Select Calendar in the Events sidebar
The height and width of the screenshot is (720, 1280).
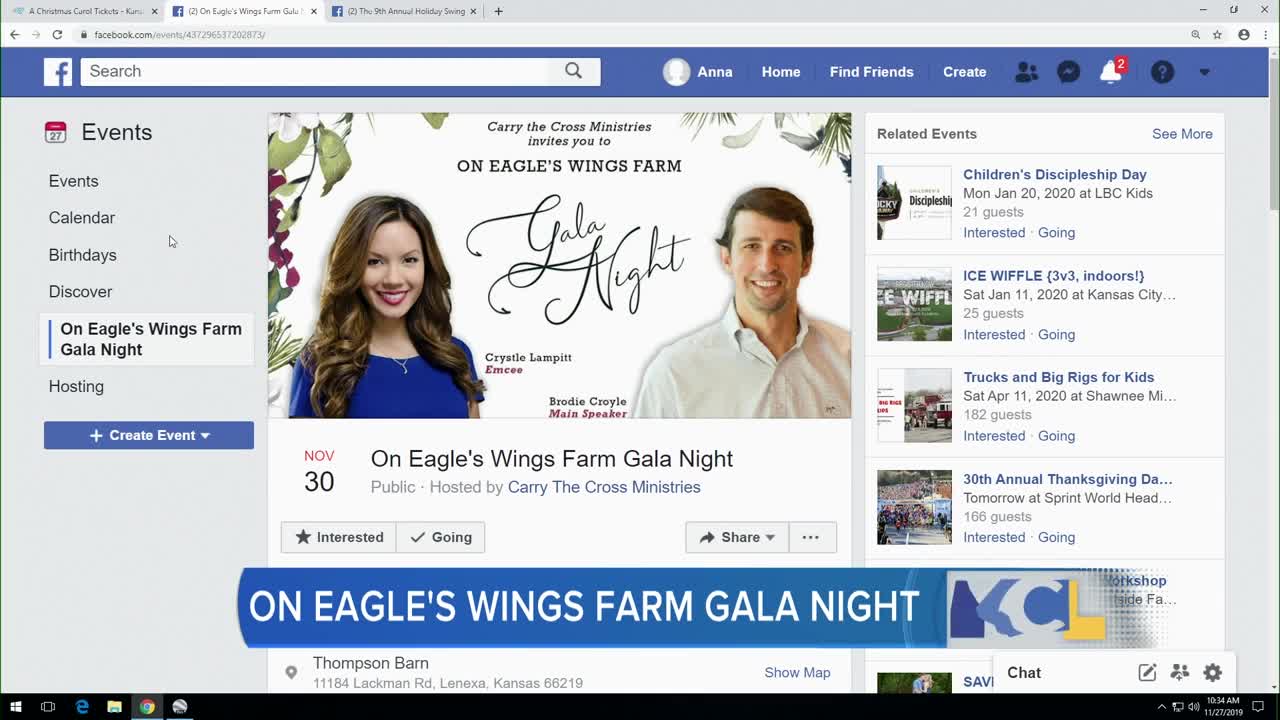[82, 218]
